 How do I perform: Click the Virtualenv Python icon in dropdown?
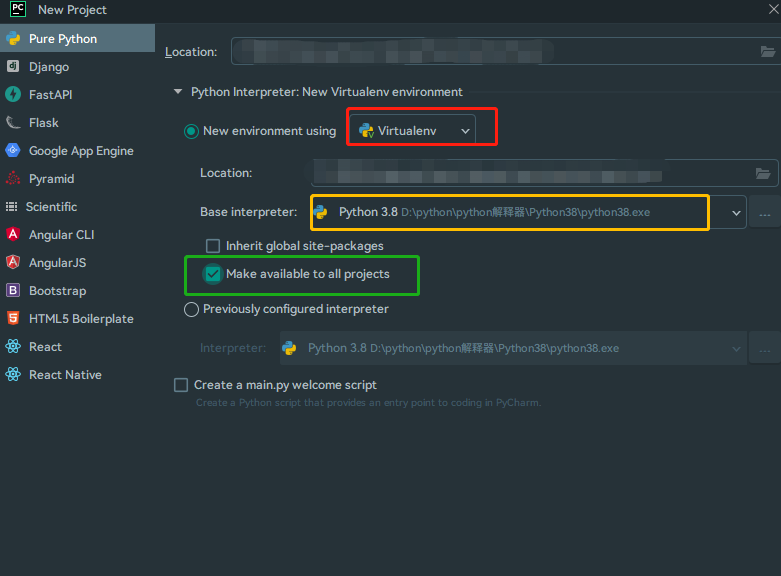(367, 131)
